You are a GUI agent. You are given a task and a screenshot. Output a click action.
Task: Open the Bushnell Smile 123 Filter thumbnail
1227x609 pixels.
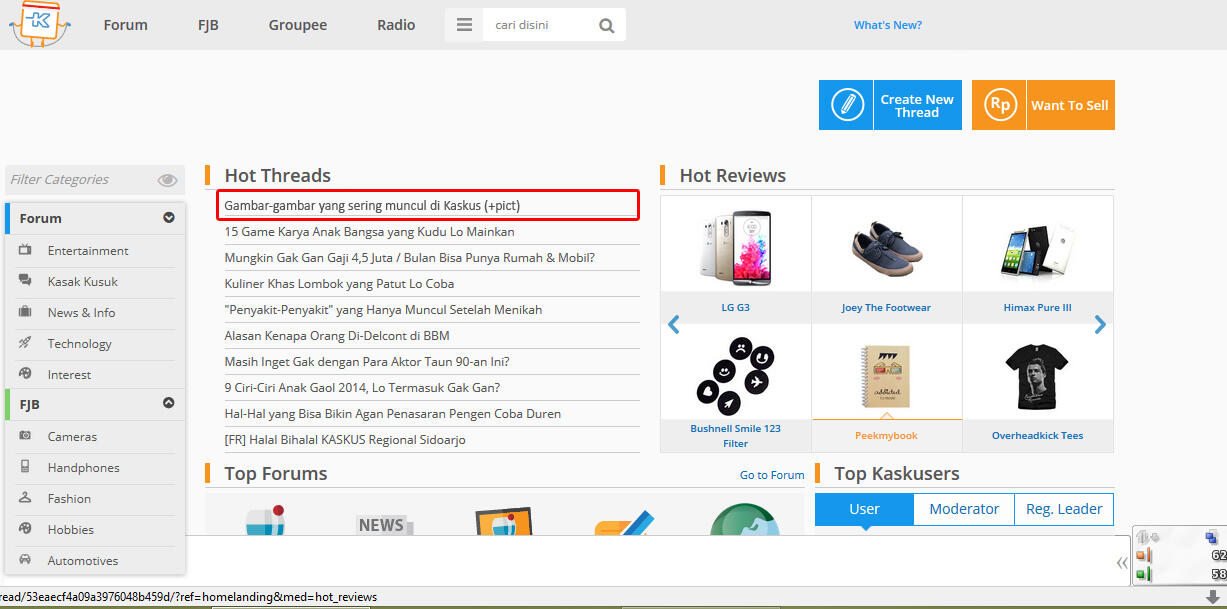pyautogui.click(x=735, y=377)
